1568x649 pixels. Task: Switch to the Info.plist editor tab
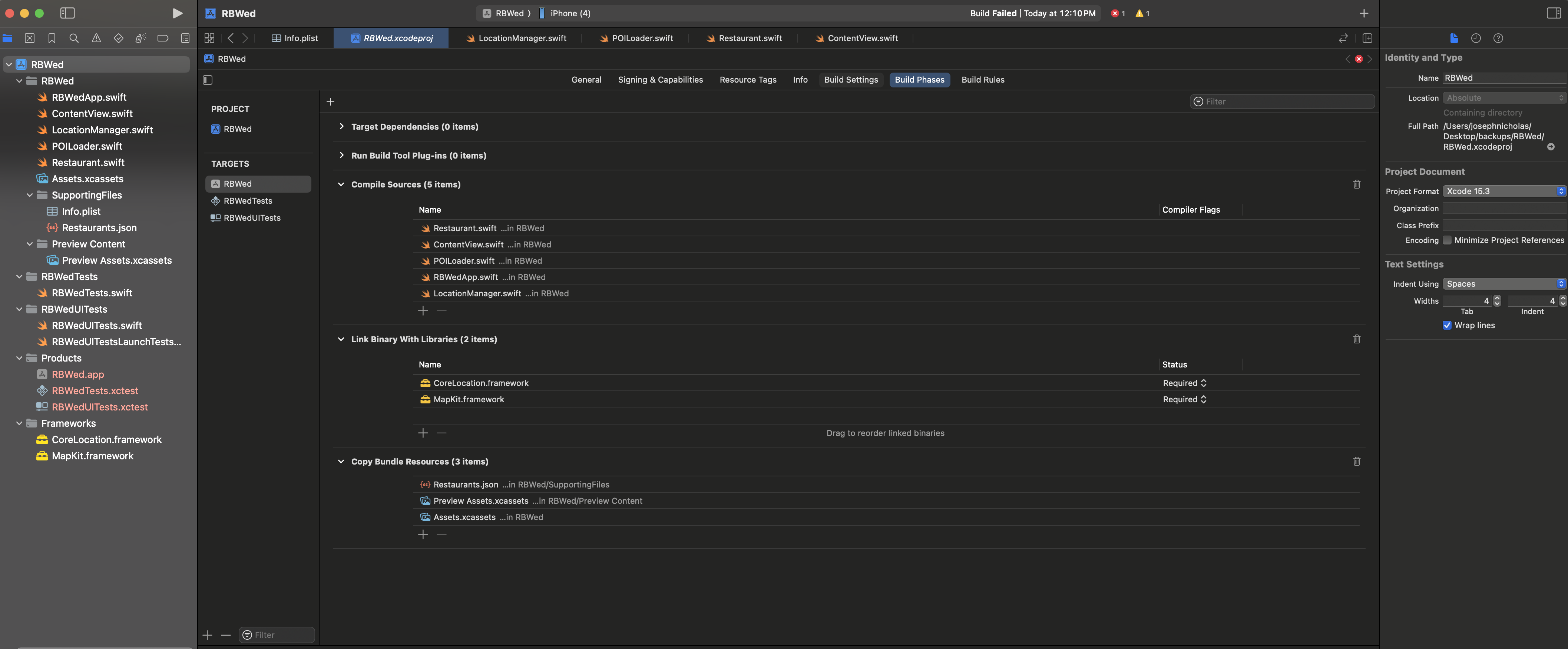295,38
